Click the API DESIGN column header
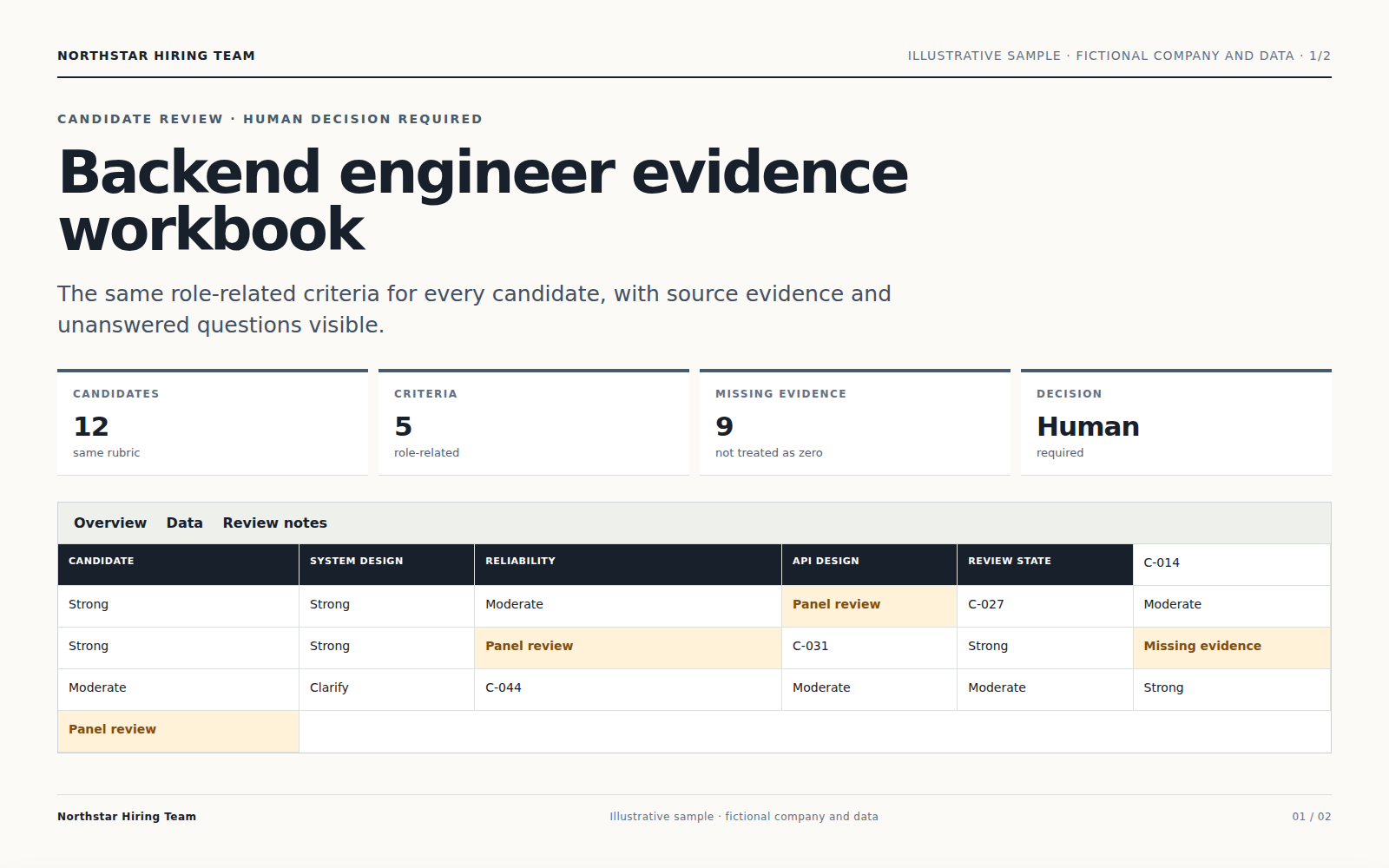 click(869, 564)
